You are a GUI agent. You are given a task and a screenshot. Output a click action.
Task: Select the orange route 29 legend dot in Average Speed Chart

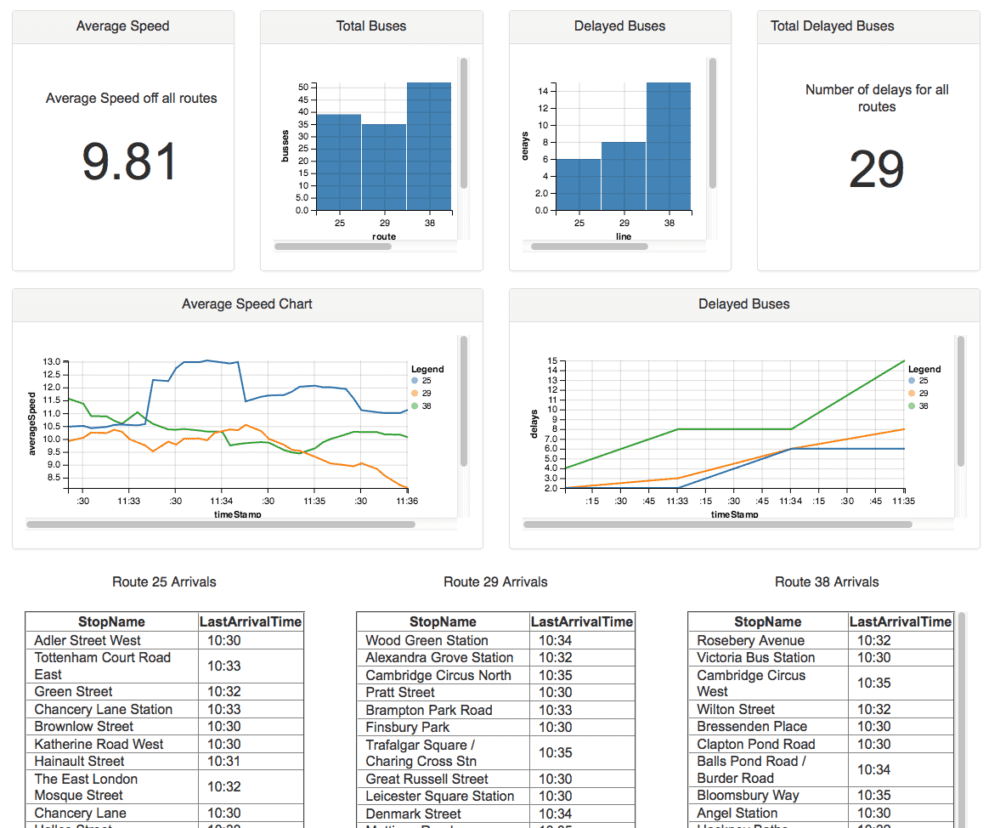[414, 393]
